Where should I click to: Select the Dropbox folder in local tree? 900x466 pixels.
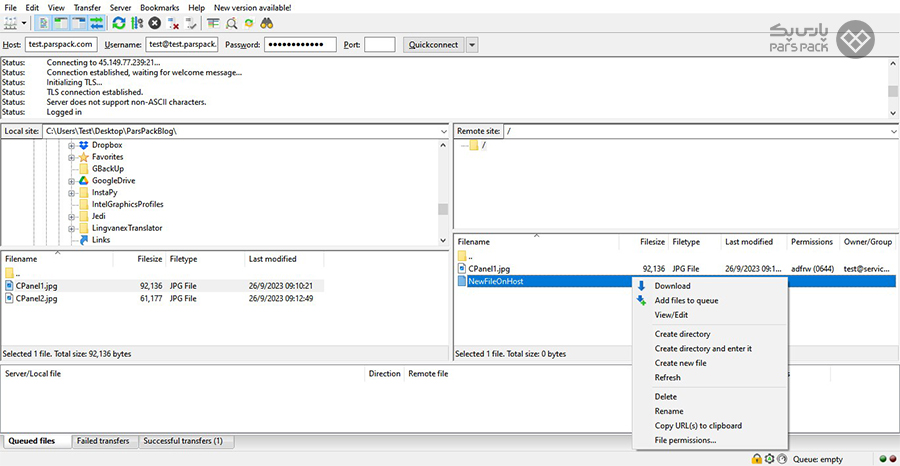click(x=107, y=145)
